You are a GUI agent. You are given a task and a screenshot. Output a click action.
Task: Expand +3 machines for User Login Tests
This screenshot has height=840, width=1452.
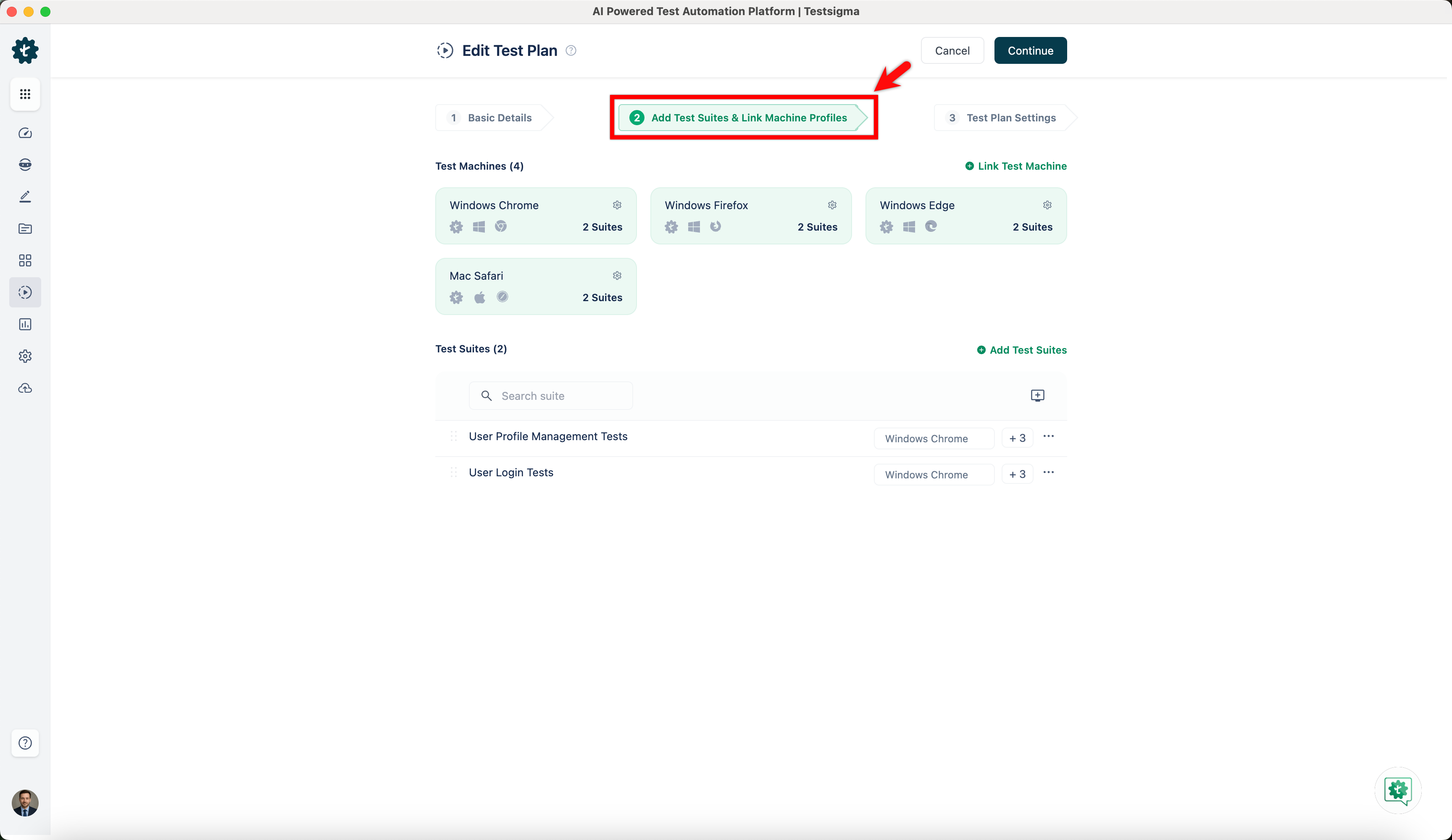click(x=1017, y=474)
